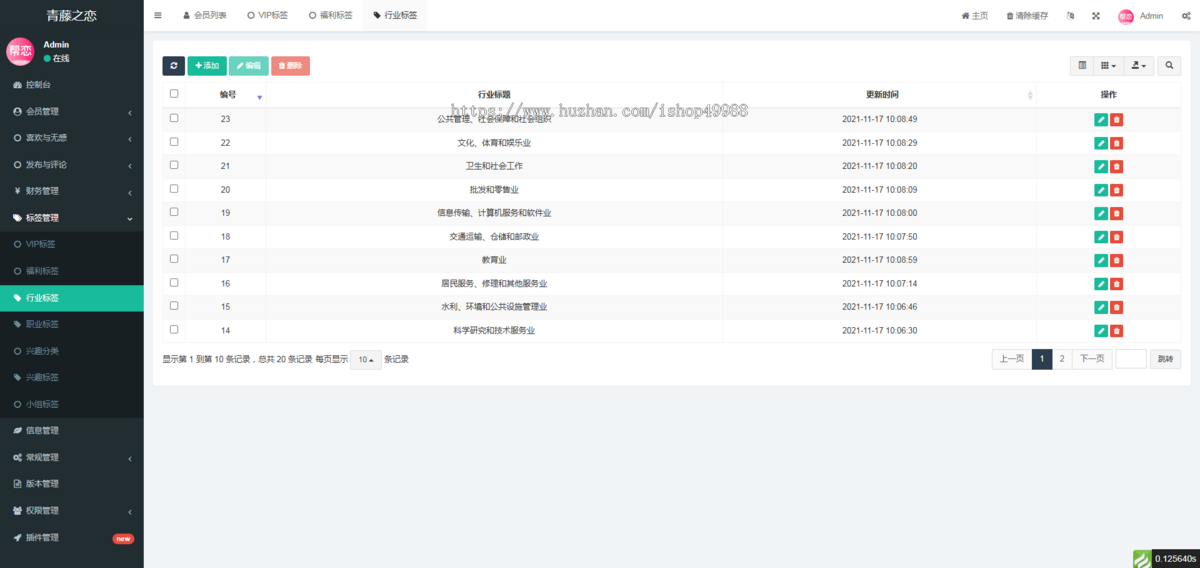Click the 编辑 toolbar button

point(249,66)
